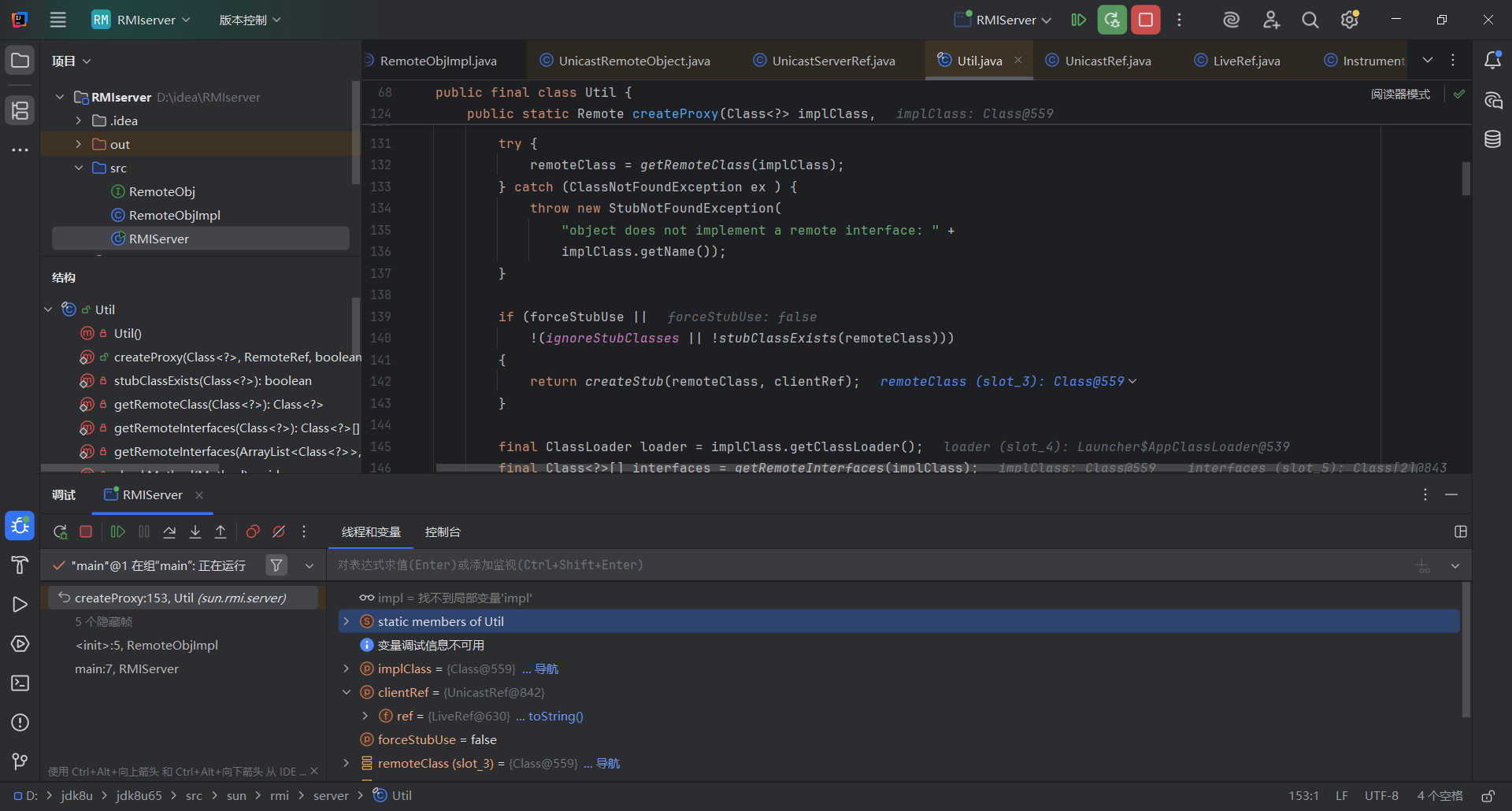Open the Database tool window icon
This screenshot has height=811, width=1512.
(x=1492, y=139)
